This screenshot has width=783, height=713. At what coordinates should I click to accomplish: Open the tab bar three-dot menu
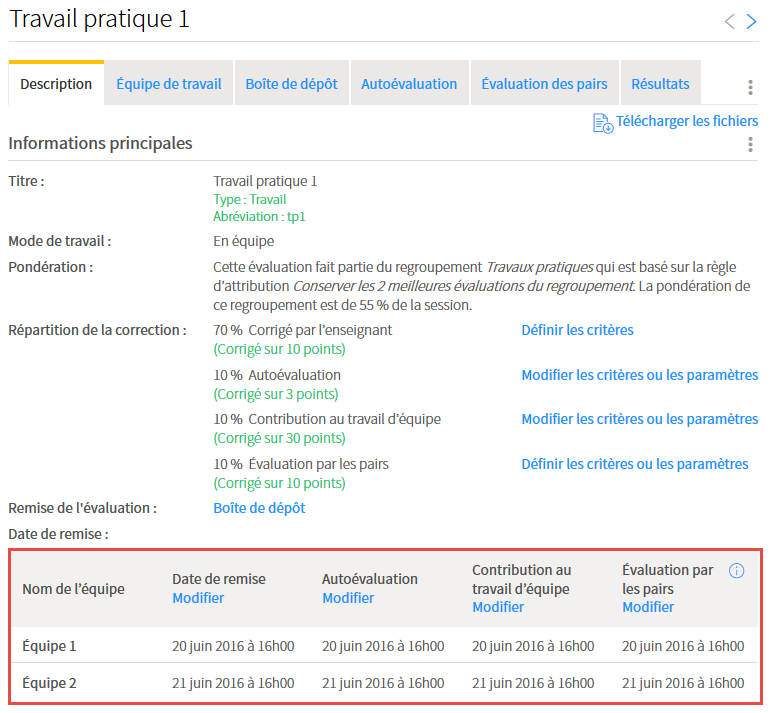[x=750, y=87]
